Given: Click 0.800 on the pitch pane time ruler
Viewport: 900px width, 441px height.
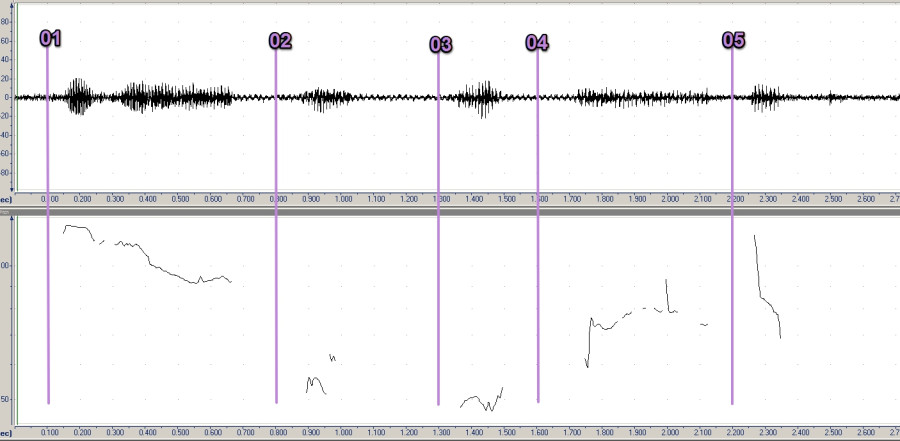Looking at the screenshot, I should 278,432.
